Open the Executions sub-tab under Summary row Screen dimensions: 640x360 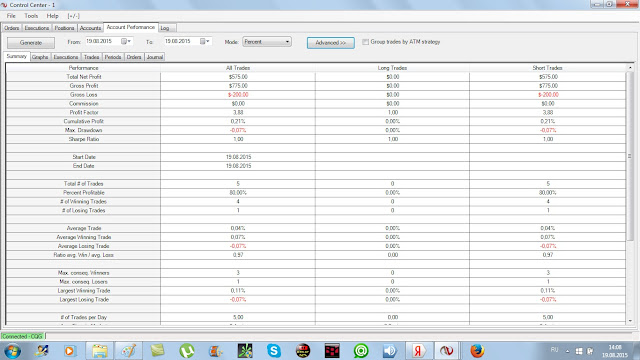point(65,57)
